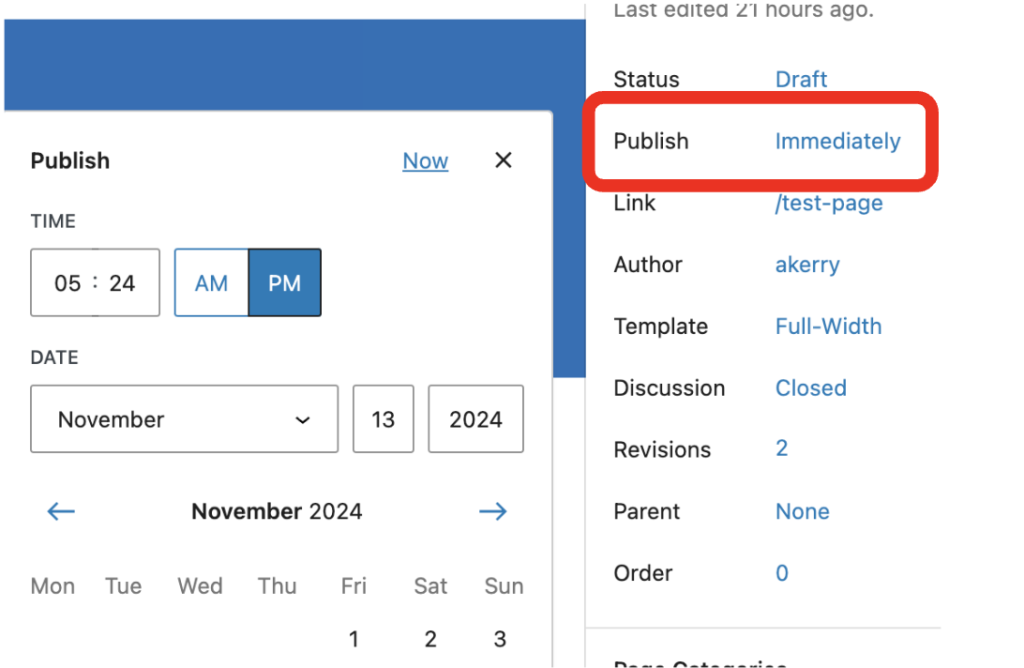Edit the /test-page link

point(829,203)
